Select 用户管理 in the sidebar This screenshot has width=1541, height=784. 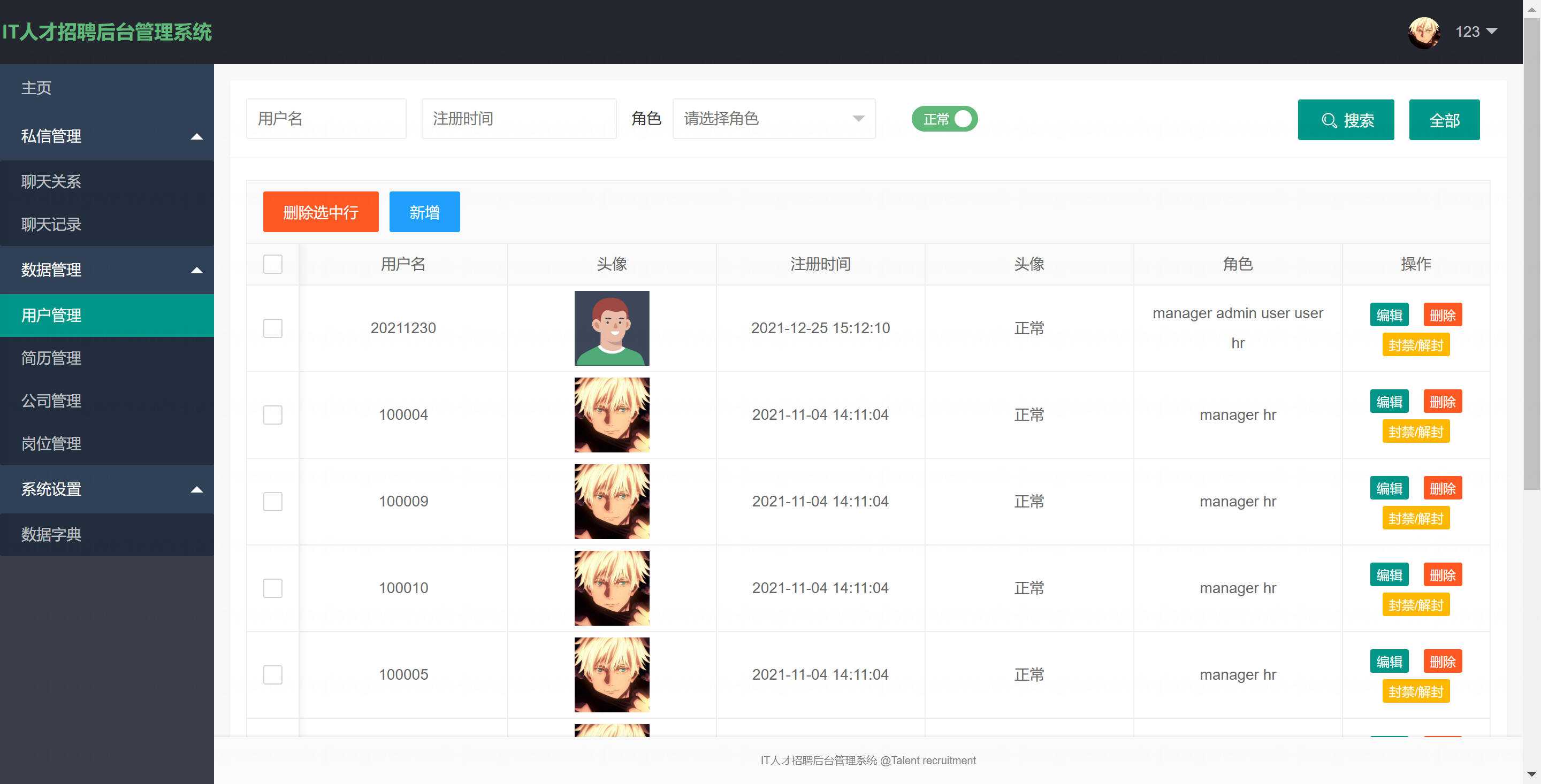point(107,315)
